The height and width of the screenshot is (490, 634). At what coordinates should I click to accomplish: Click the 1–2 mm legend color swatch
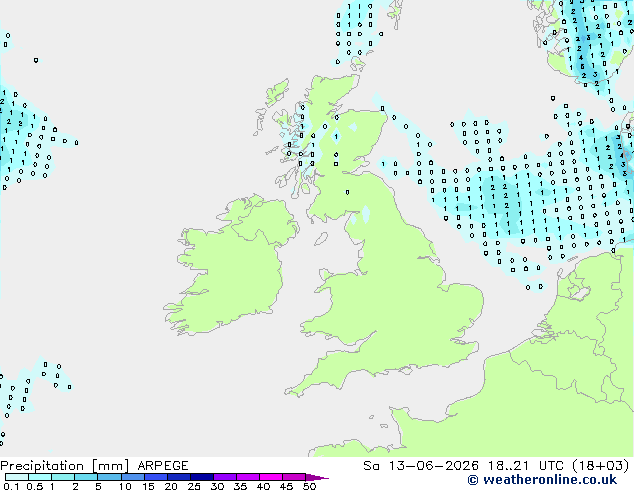tap(63, 477)
